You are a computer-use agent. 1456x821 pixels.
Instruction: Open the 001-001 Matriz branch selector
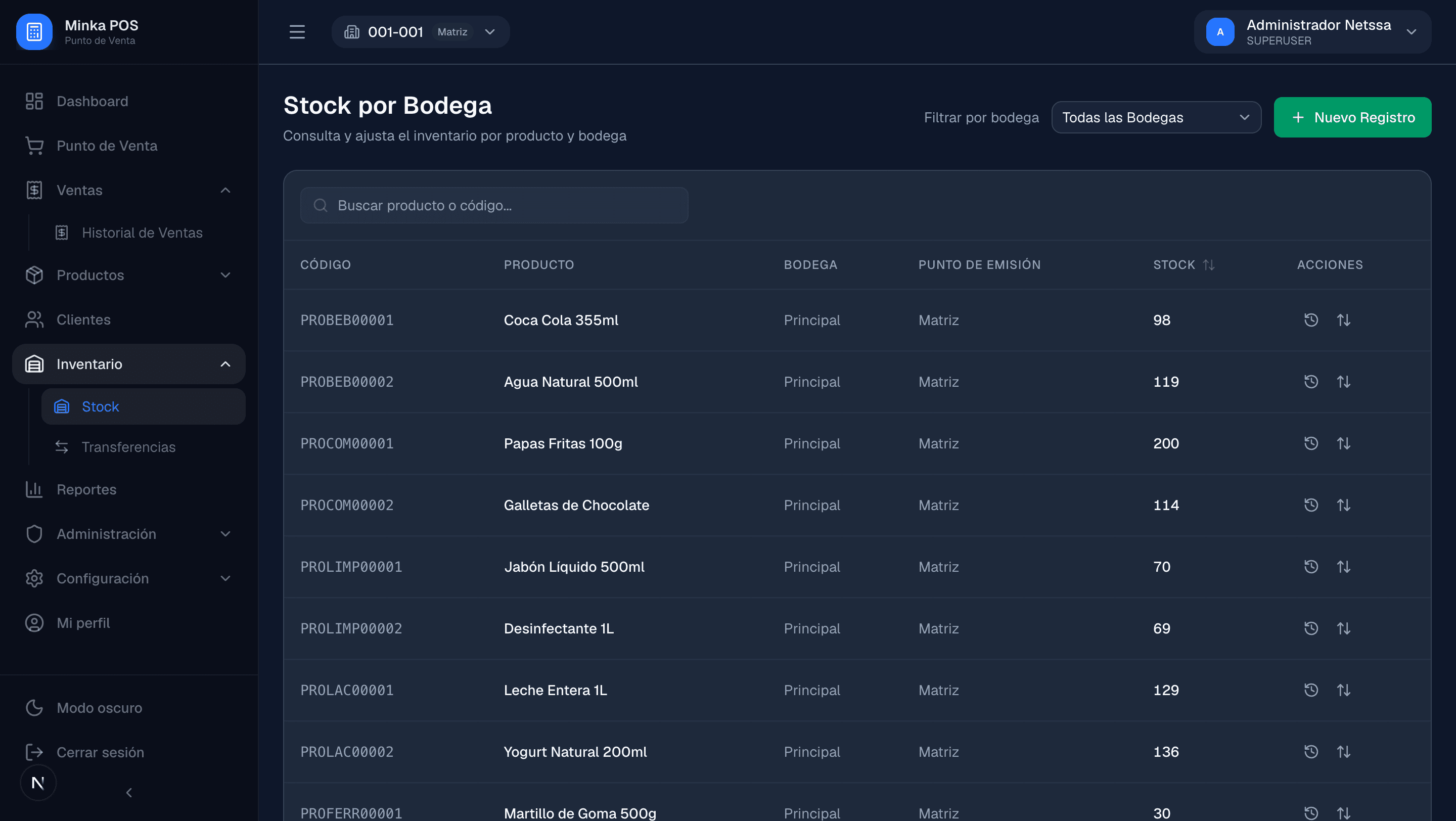(x=421, y=32)
